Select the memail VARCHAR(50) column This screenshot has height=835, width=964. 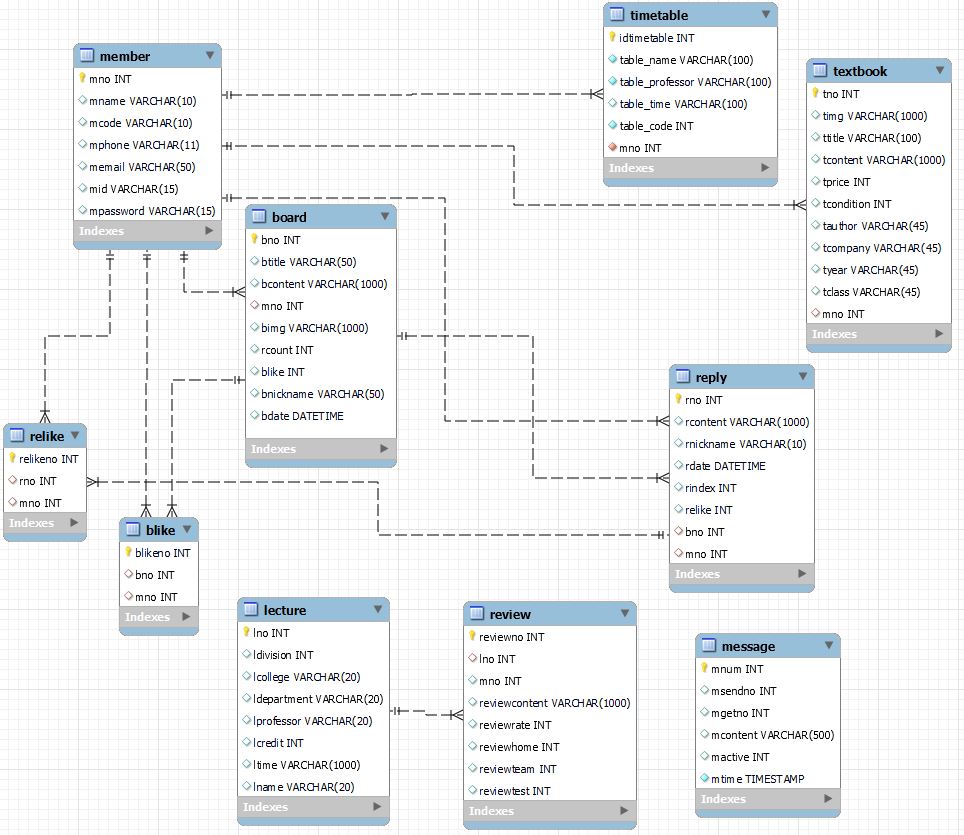pyautogui.click(x=148, y=167)
